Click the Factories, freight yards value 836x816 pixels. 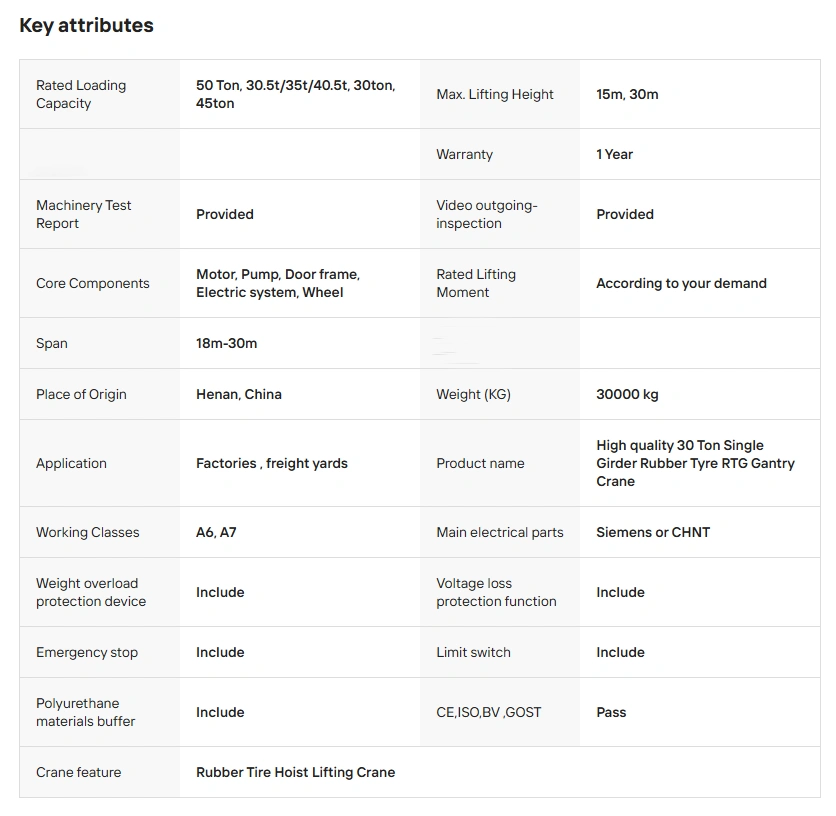pyautogui.click(x=271, y=463)
